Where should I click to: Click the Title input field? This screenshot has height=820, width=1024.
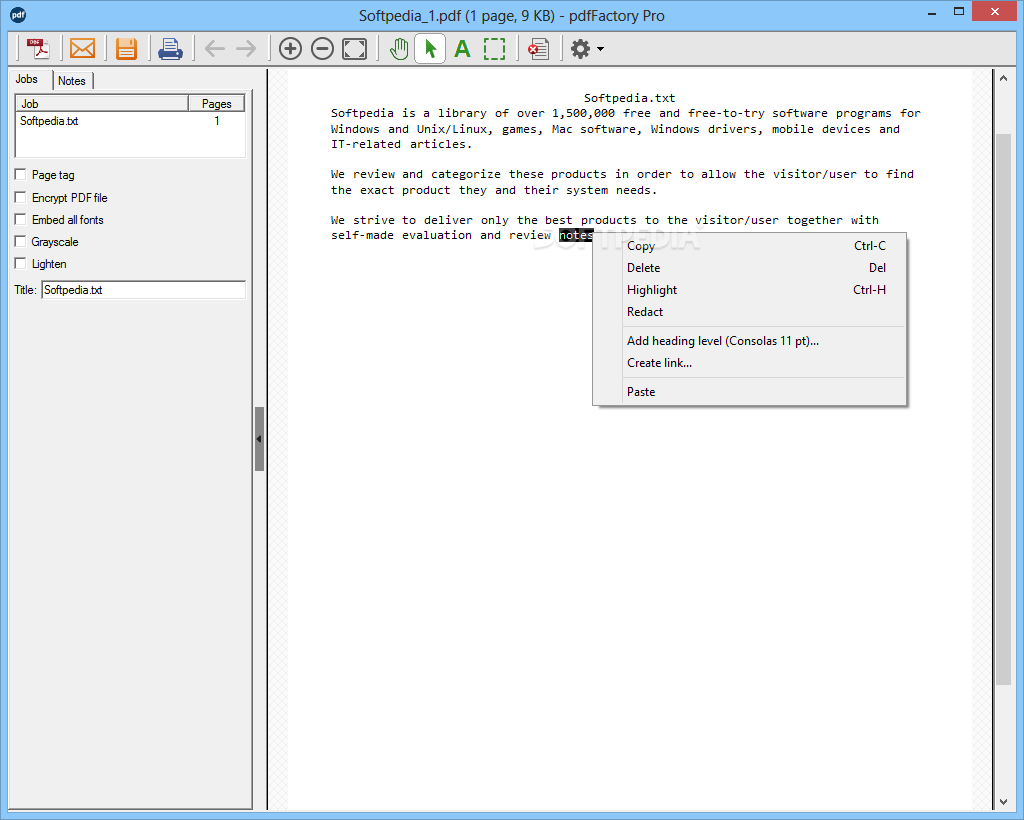coord(144,290)
